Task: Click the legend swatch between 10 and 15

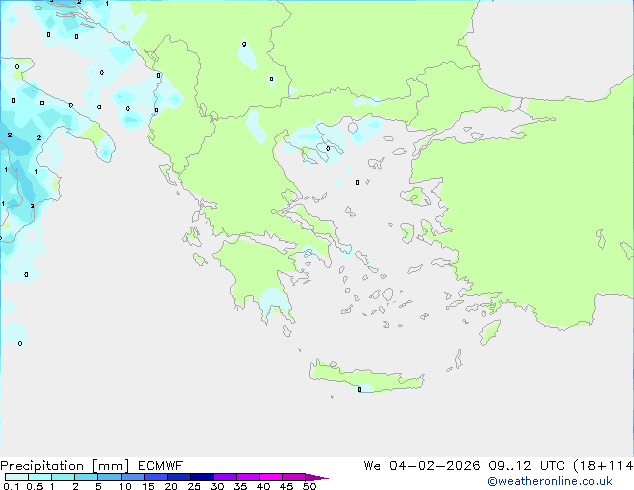Action: click(132, 477)
